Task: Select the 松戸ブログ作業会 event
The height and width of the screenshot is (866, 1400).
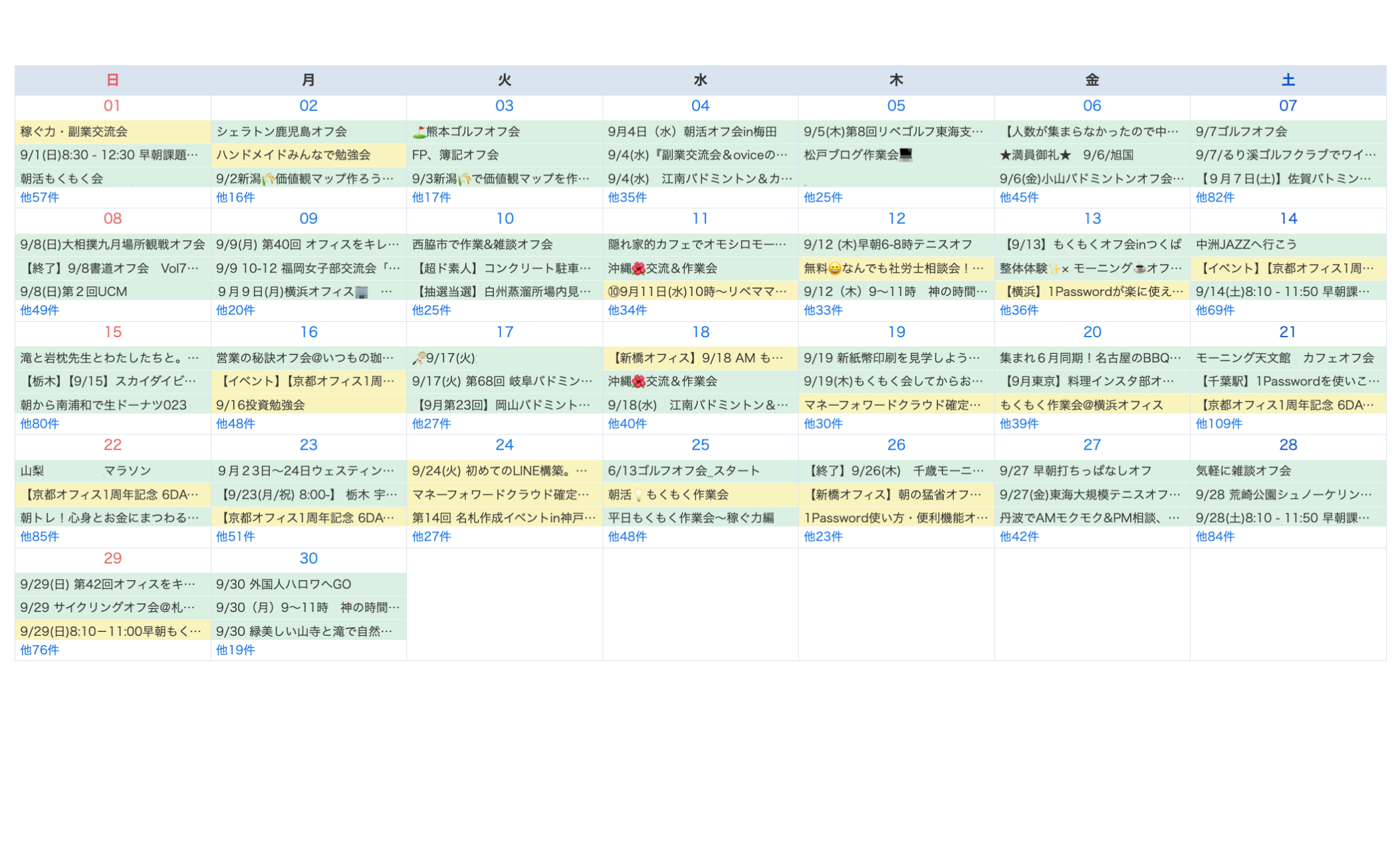Action: (857, 155)
